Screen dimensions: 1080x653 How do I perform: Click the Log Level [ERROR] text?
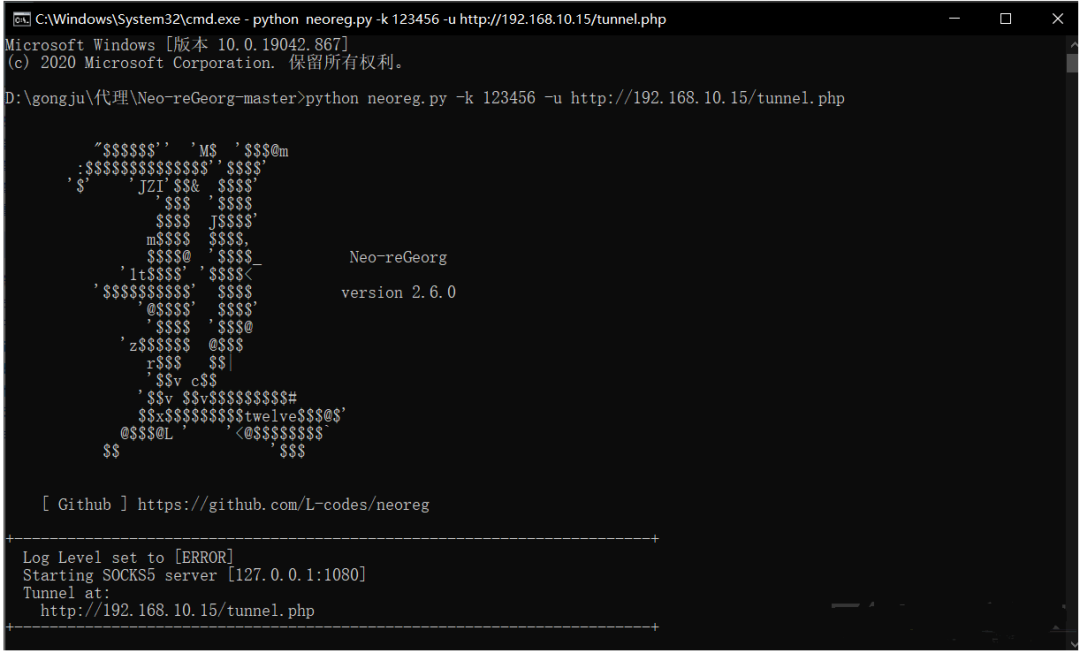128,557
